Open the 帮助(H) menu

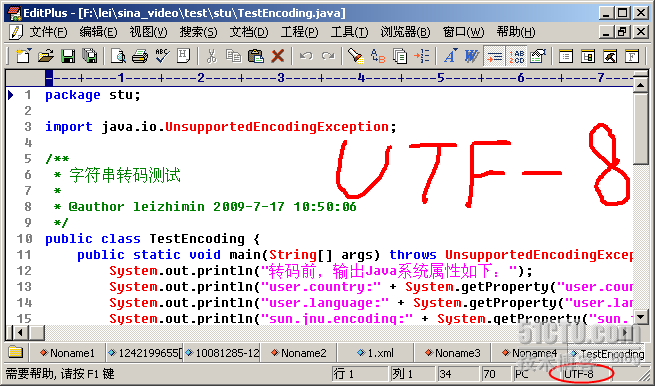516,32
